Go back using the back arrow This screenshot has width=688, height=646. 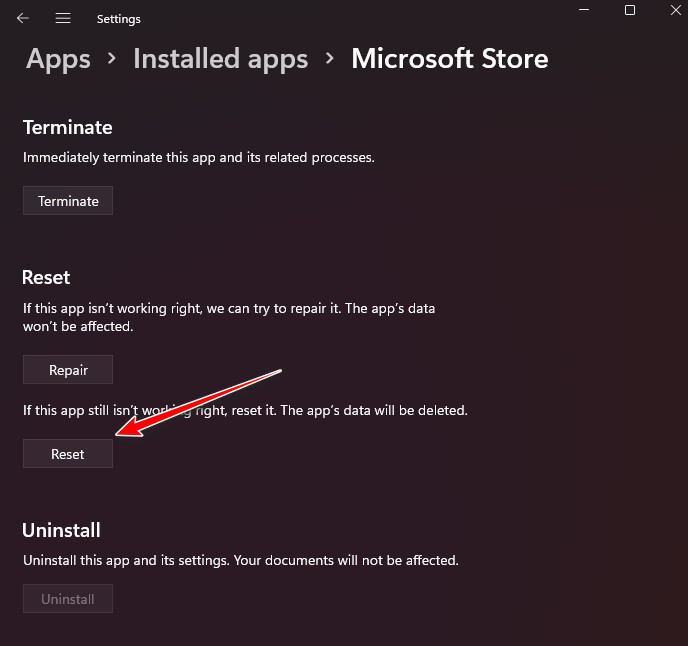point(23,19)
